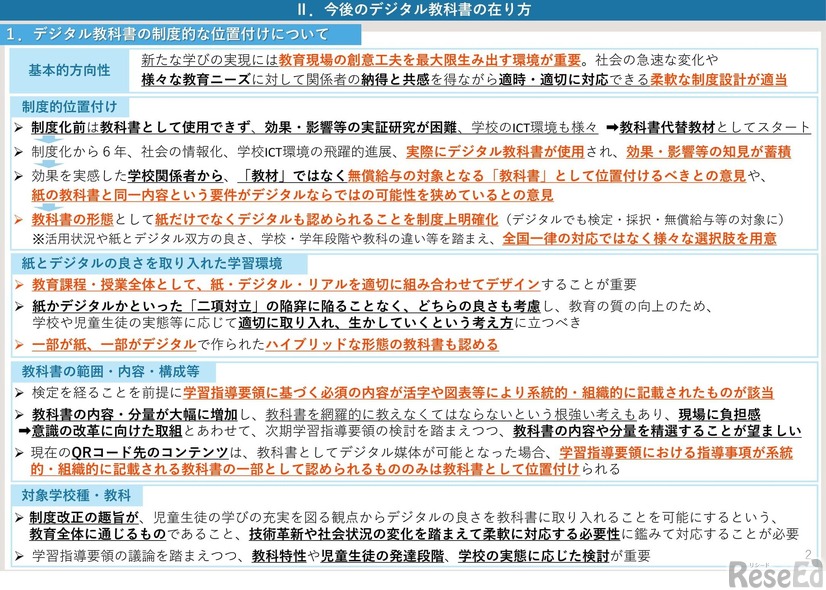Click bold text 様々な教育ニーズ

195,80
